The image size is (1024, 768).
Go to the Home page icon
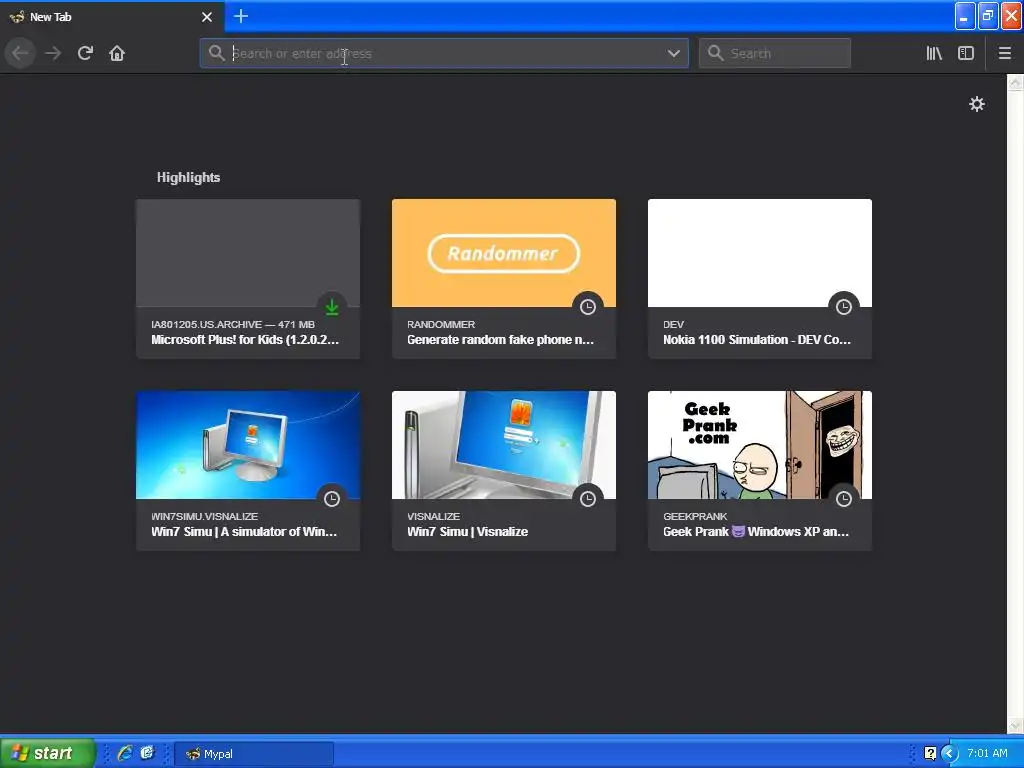(x=117, y=53)
